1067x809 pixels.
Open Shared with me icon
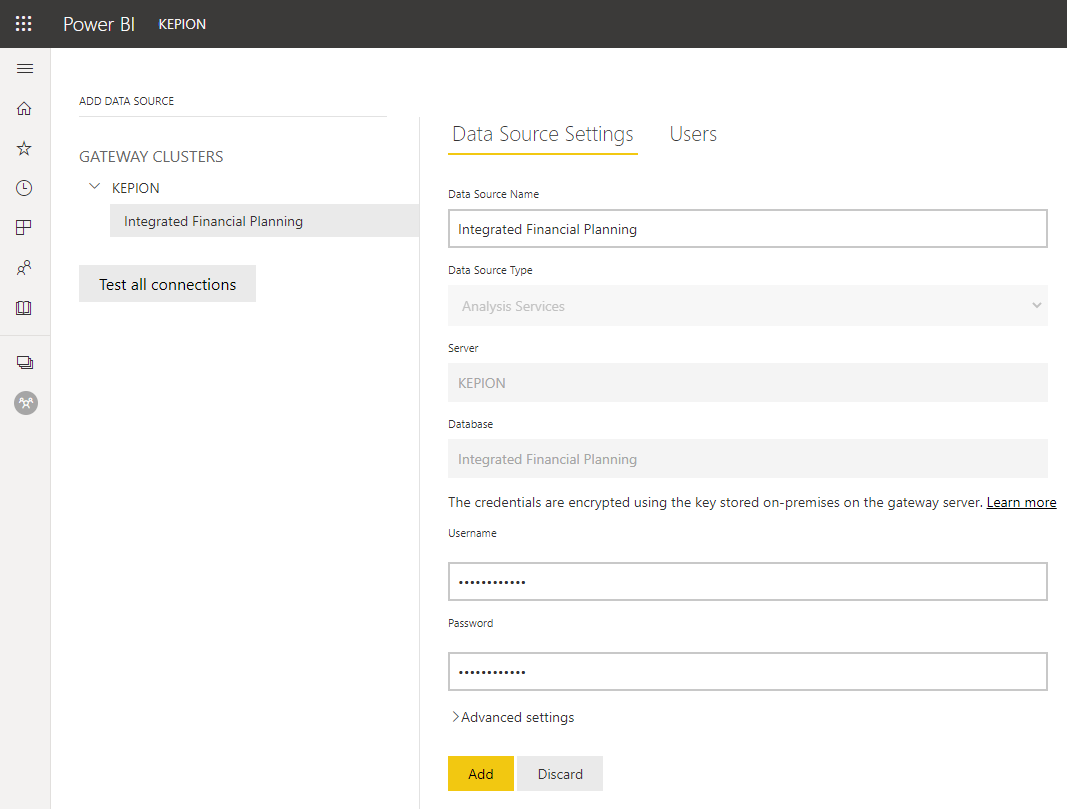pyautogui.click(x=24, y=267)
